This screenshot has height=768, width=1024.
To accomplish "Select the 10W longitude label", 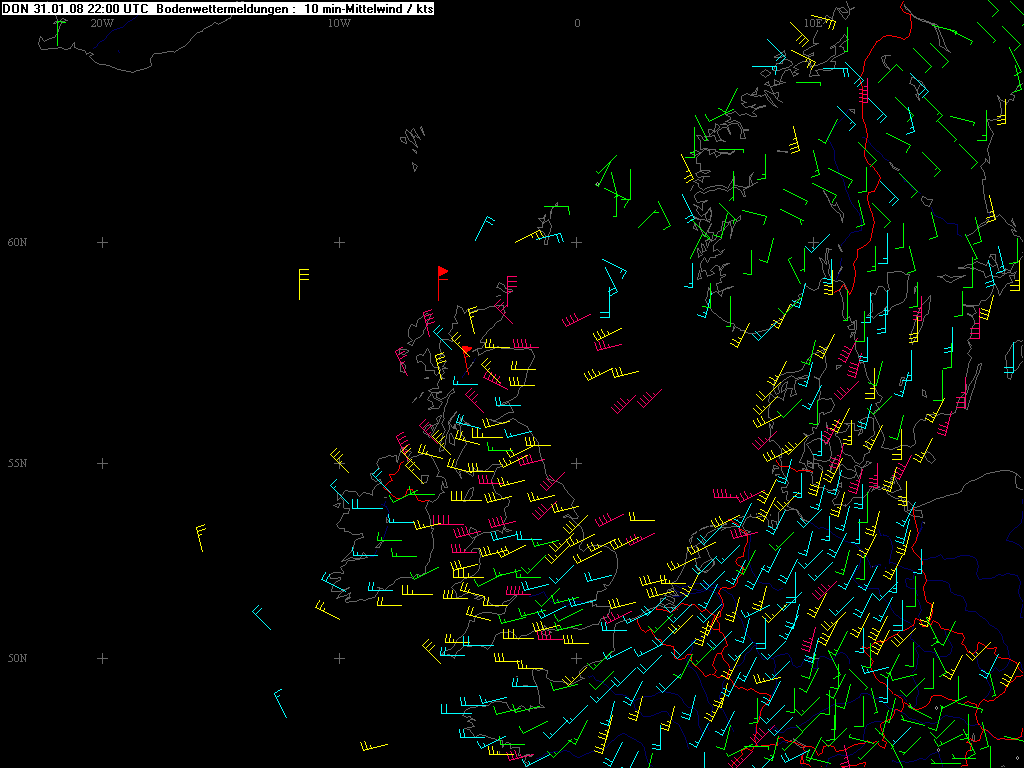I will (x=339, y=22).
